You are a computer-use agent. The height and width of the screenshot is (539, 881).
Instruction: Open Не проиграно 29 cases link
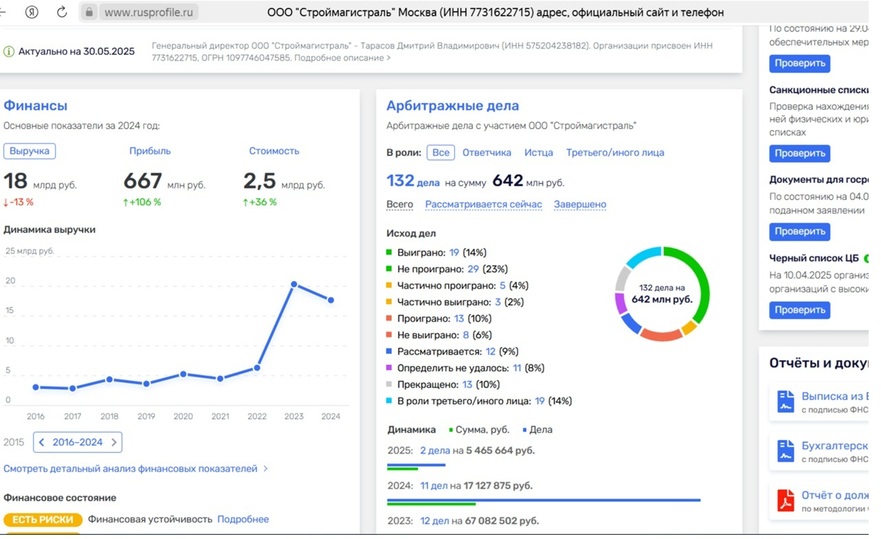point(473,269)
